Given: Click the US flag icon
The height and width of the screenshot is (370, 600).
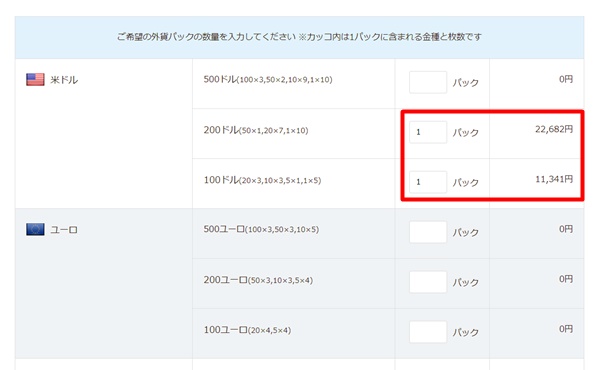Looking at the screenshot, I should [x=35, y=80].
